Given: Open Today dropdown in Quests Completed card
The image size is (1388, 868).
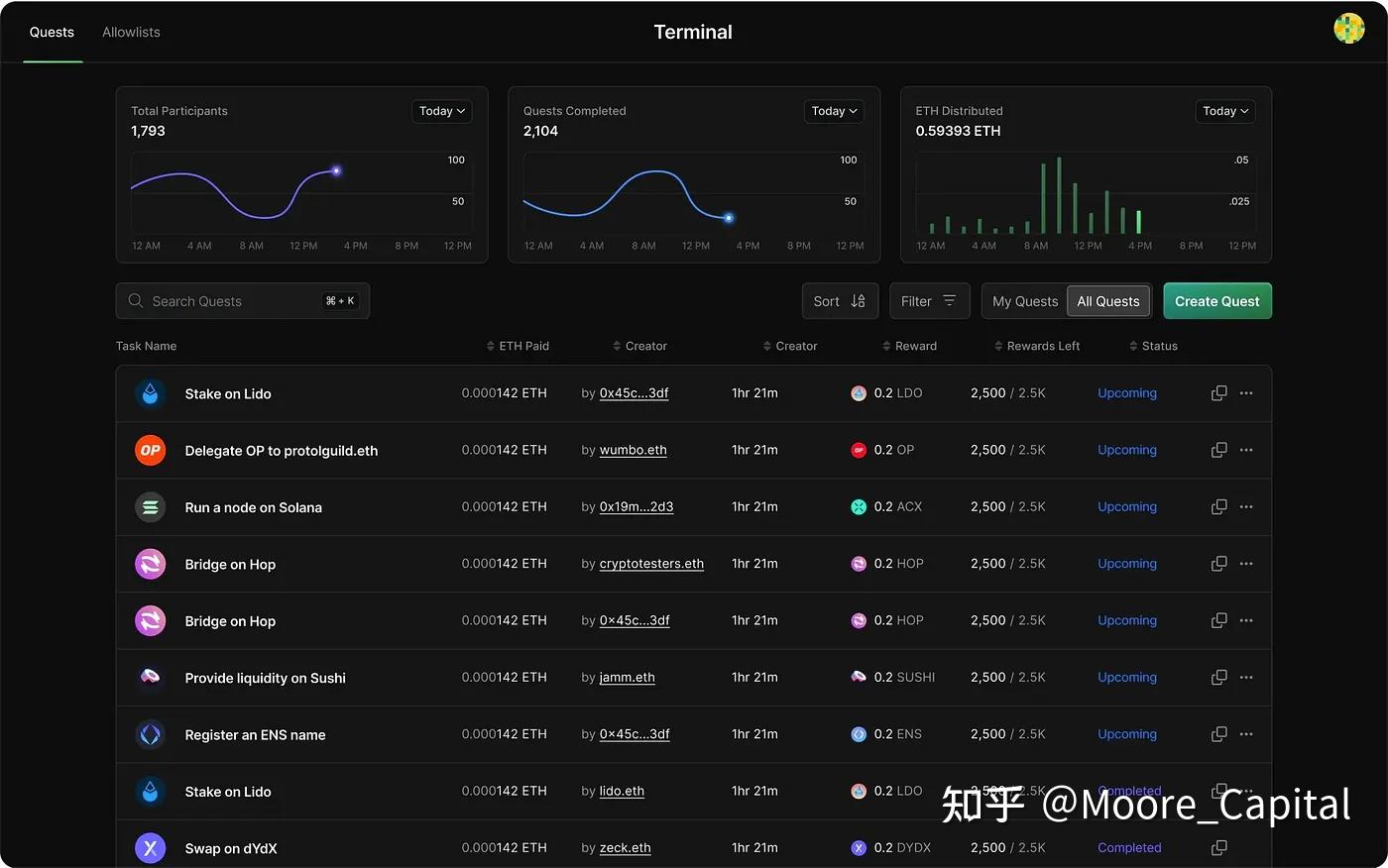Looking at the screenshot, I should coord(834,111).
